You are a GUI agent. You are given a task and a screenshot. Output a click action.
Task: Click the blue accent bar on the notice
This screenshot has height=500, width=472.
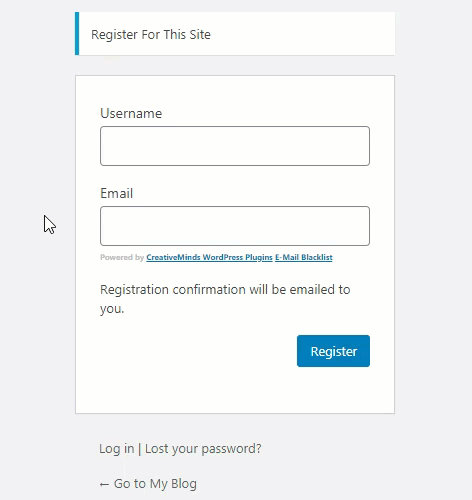click(x=77, y=34)
